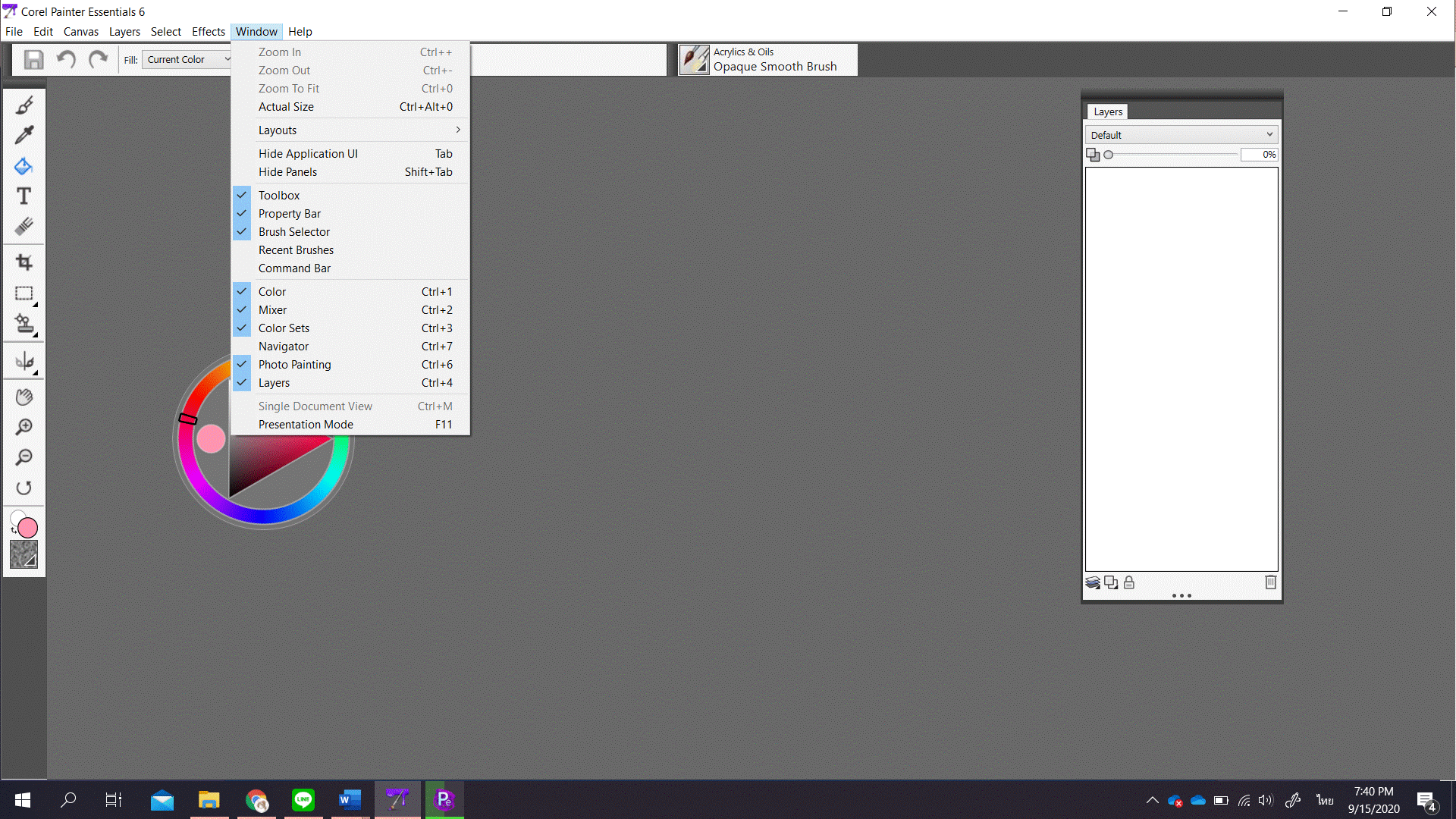Screen dimensions: 1456x819
Task: Select the Dropper tool
Action: (x=24, y=135)
